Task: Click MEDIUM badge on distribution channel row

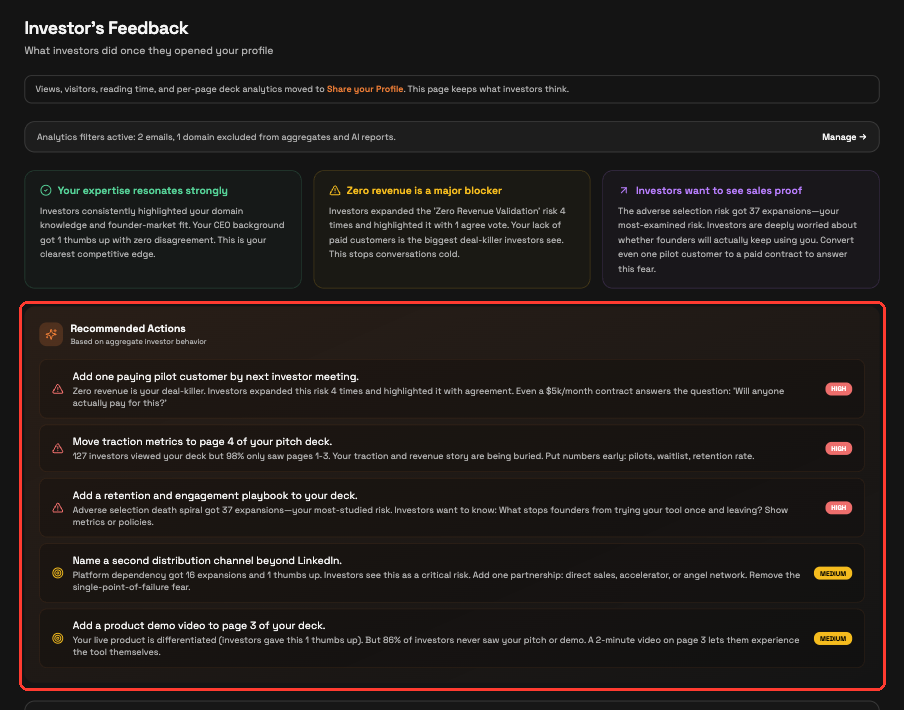Action: (x=833, y=573)
